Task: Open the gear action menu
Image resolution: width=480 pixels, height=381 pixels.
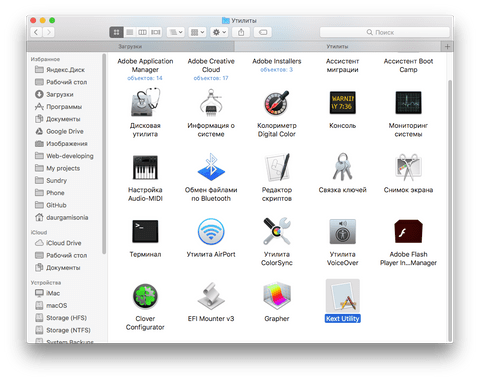Action: pyautogui.click(x=219, y=32)
